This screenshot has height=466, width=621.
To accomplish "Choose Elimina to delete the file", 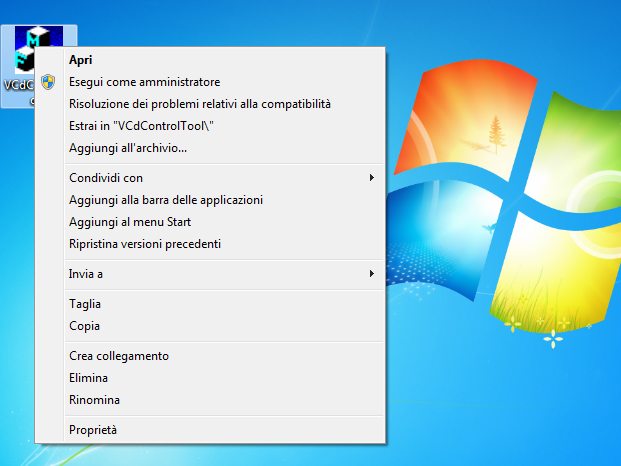I will click(88, 378).
